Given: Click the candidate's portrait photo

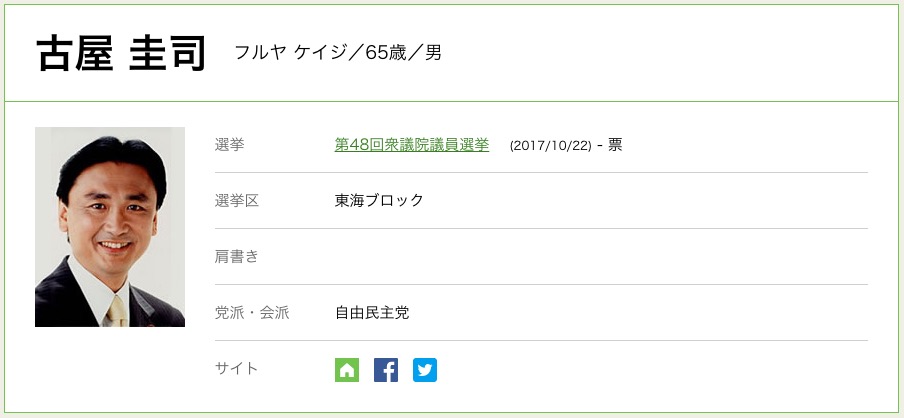Looking at the screenshot, I should 110,227.
